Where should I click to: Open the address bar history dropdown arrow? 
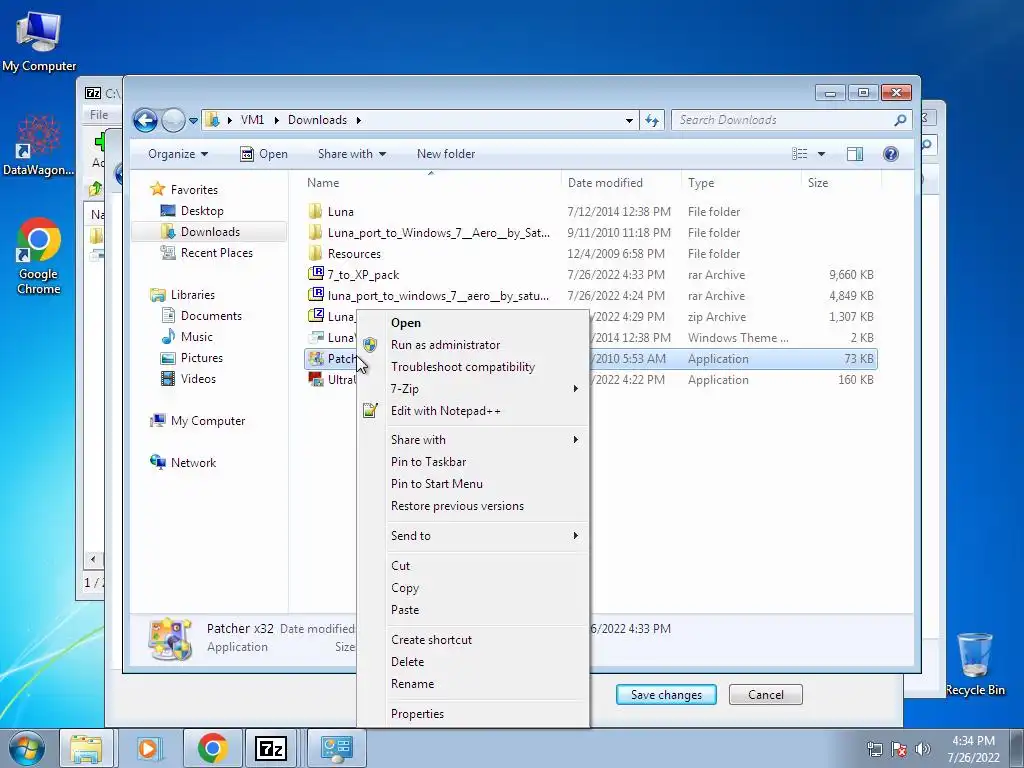[x=629, y=120]
